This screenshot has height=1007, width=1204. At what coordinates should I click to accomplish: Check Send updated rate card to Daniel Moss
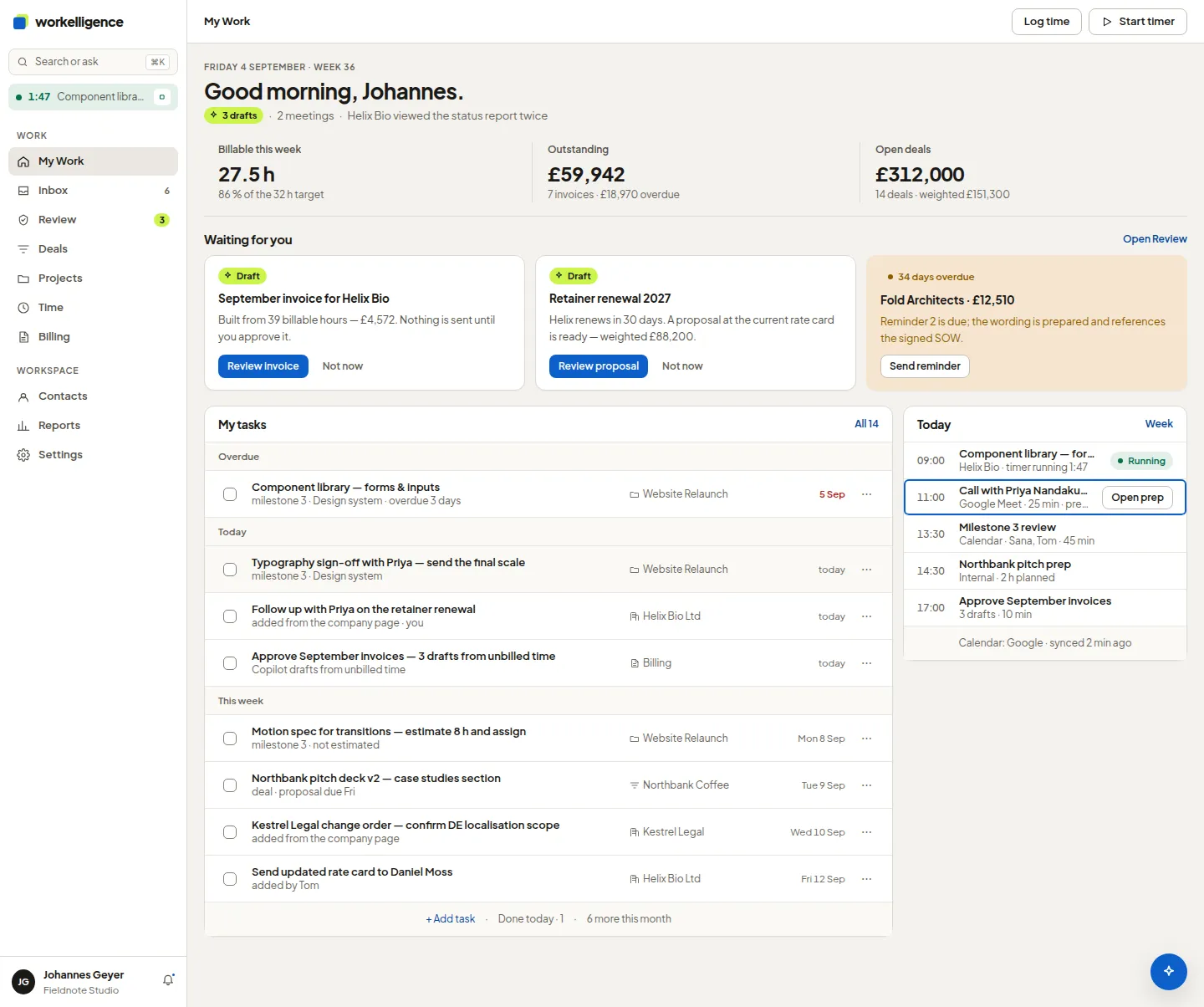230,879
